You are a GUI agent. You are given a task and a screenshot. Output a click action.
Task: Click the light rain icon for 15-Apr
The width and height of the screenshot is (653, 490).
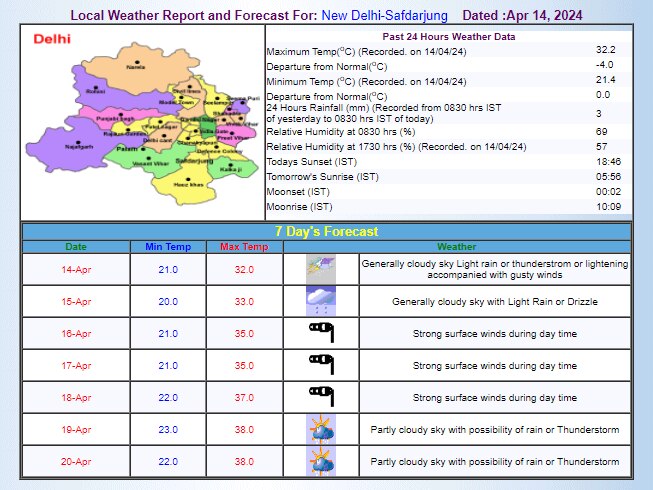tap(321, 301)
